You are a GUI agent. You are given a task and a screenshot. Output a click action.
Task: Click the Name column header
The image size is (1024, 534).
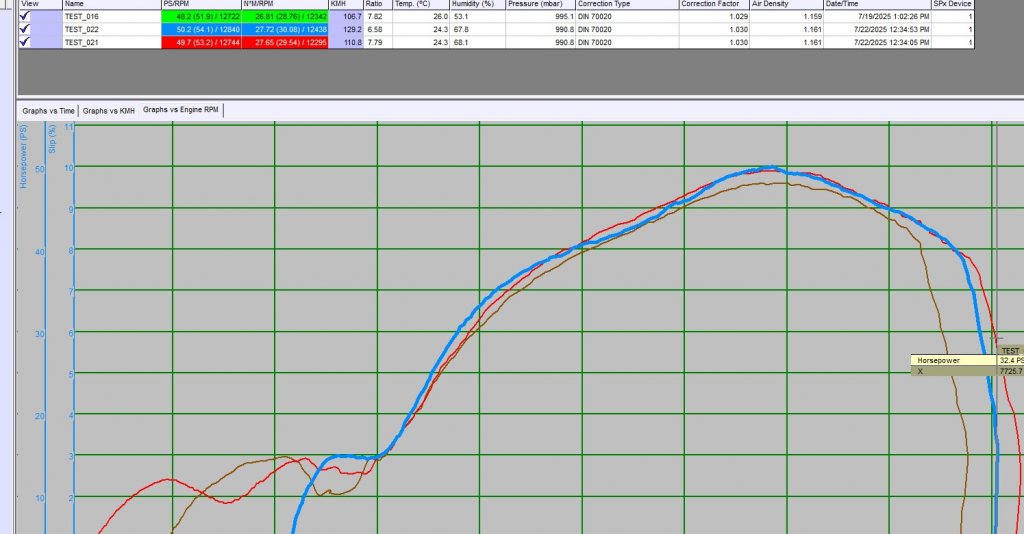pos(112,4)
